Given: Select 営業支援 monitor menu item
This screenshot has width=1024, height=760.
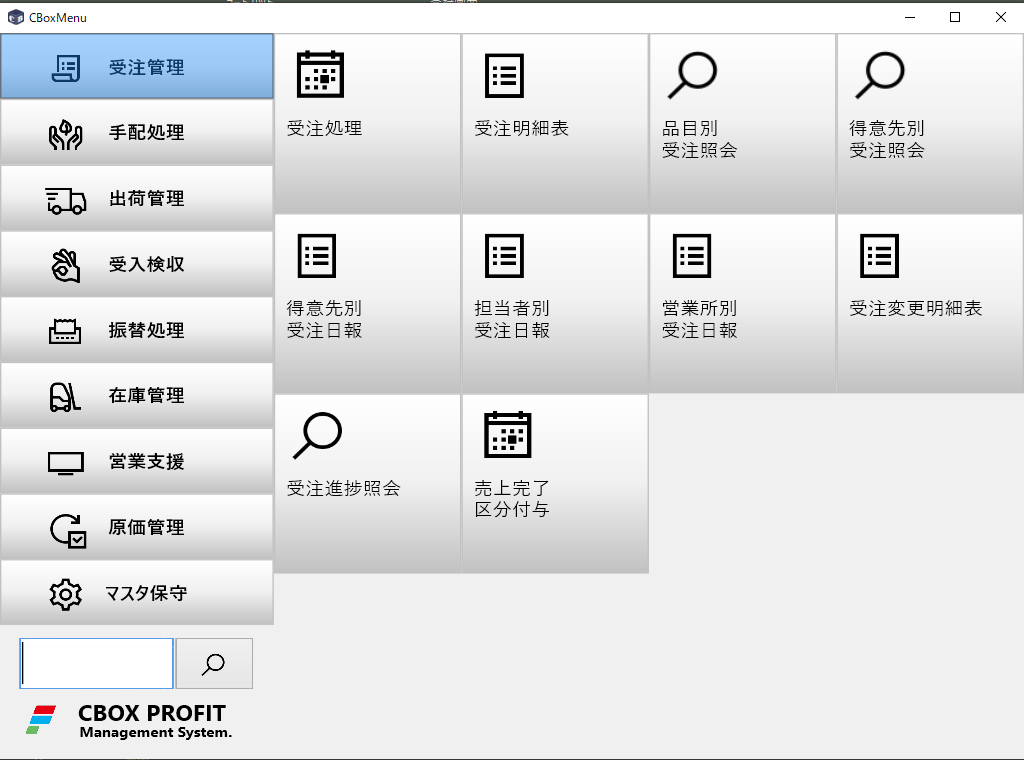Looking at the screenshot, I should pyautogui.click(x=137, y=462).
